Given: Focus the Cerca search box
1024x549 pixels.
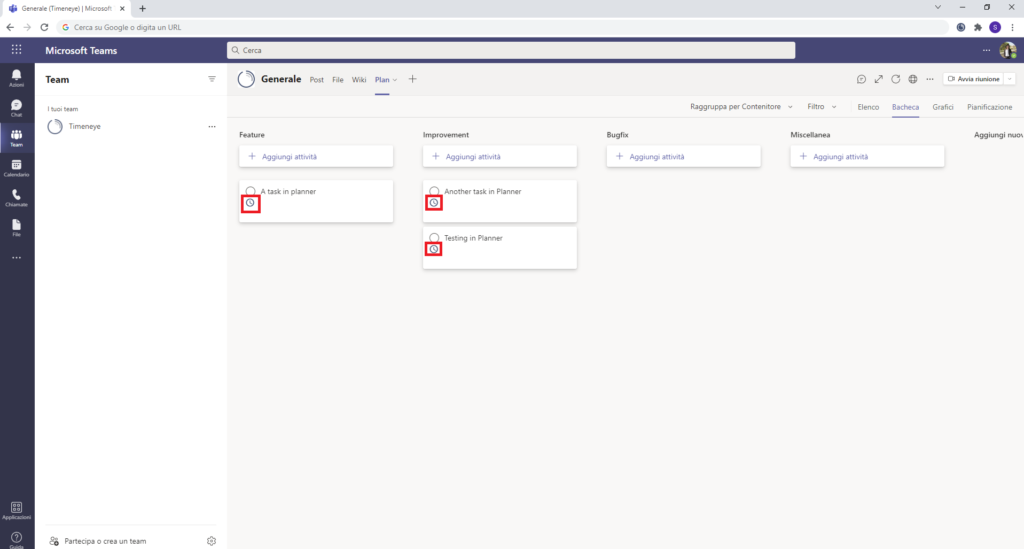Looking at the screenshot, I should pyautogui.click(x=511, y=50).
